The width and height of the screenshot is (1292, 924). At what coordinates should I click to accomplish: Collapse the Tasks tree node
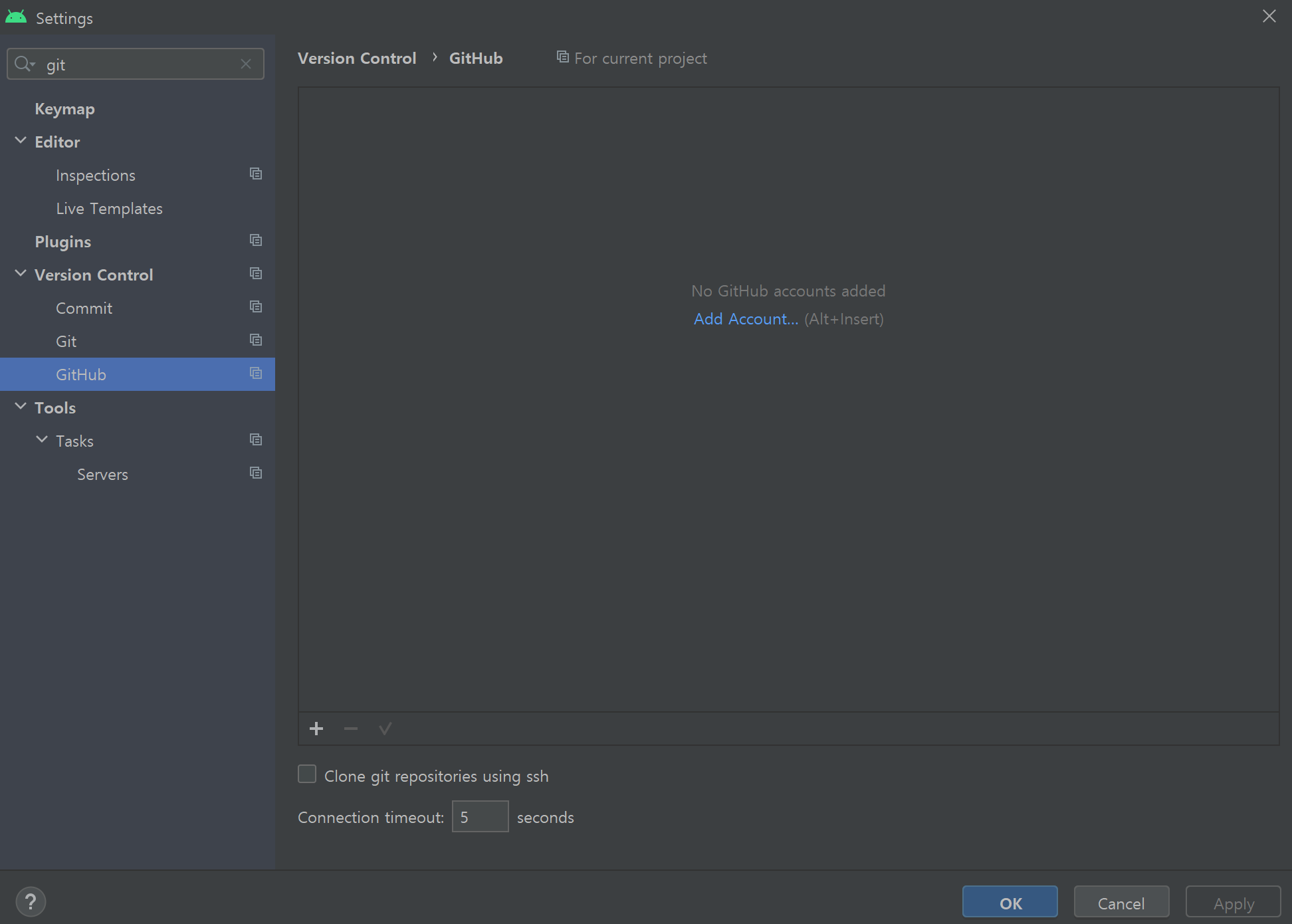(42, 440)
